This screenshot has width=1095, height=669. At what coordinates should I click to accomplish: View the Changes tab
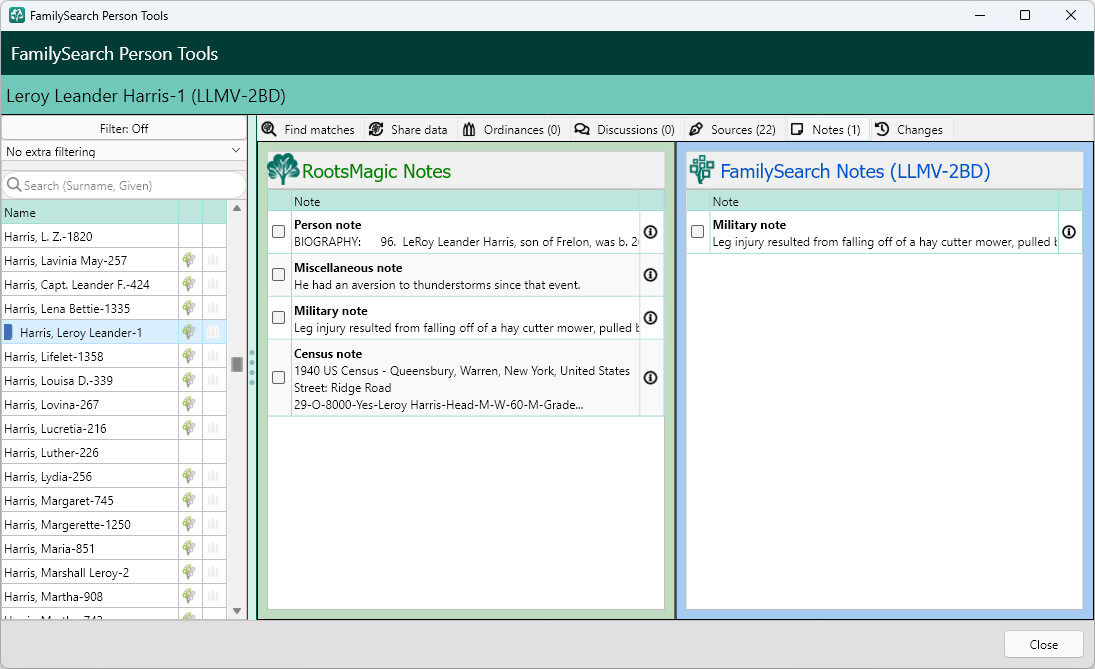pos(910,130)
